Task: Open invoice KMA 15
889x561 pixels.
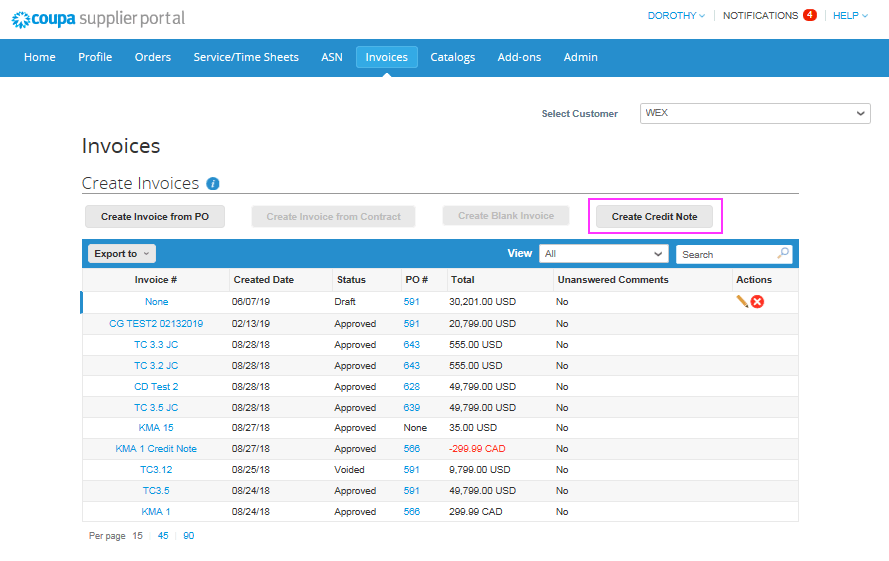Action: (x=156, y=428)
